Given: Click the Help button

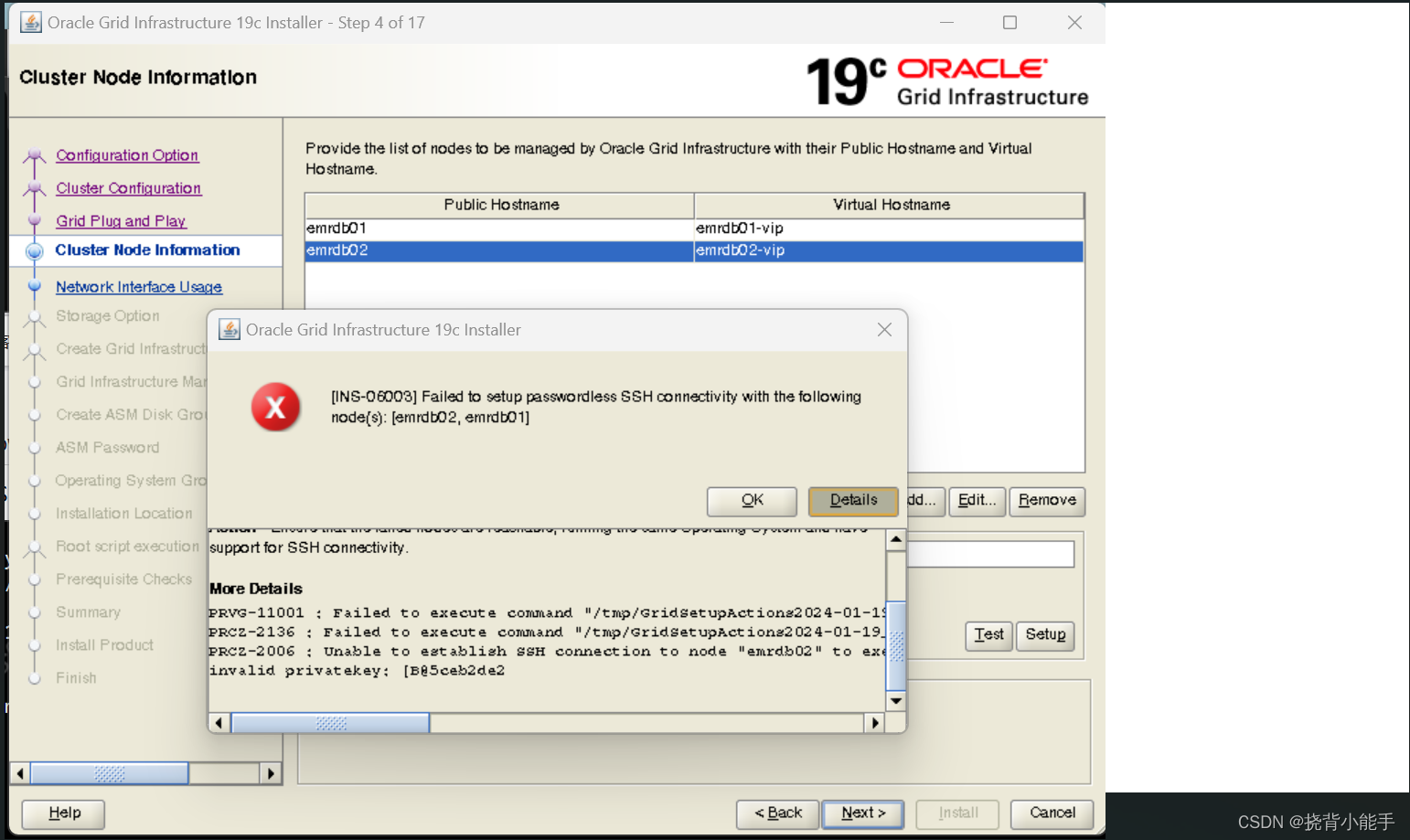Looking at the screenshot, I should click(x=64, y=813).
